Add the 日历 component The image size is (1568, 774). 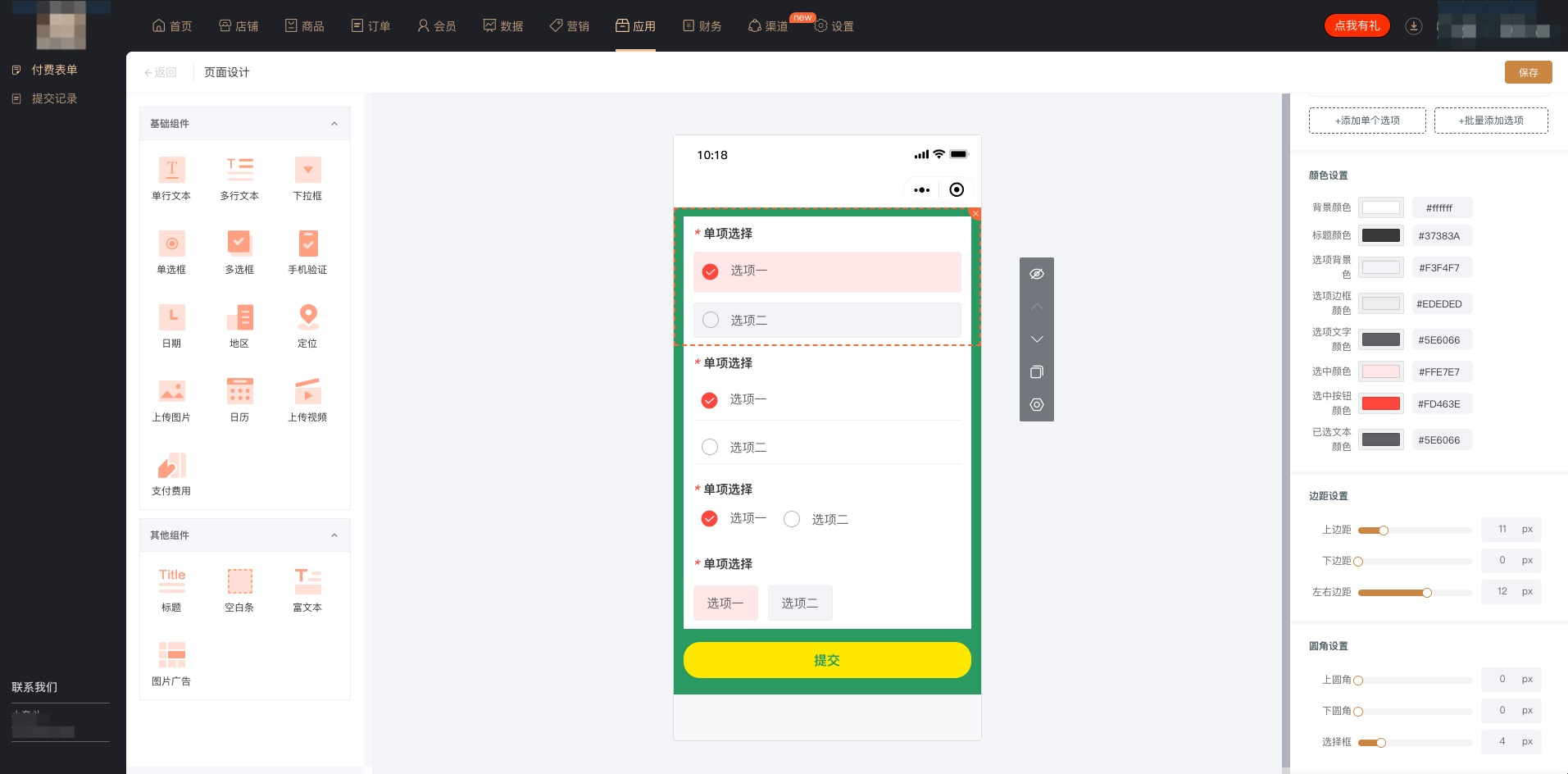pyautogui.click(x=239, y=400)
